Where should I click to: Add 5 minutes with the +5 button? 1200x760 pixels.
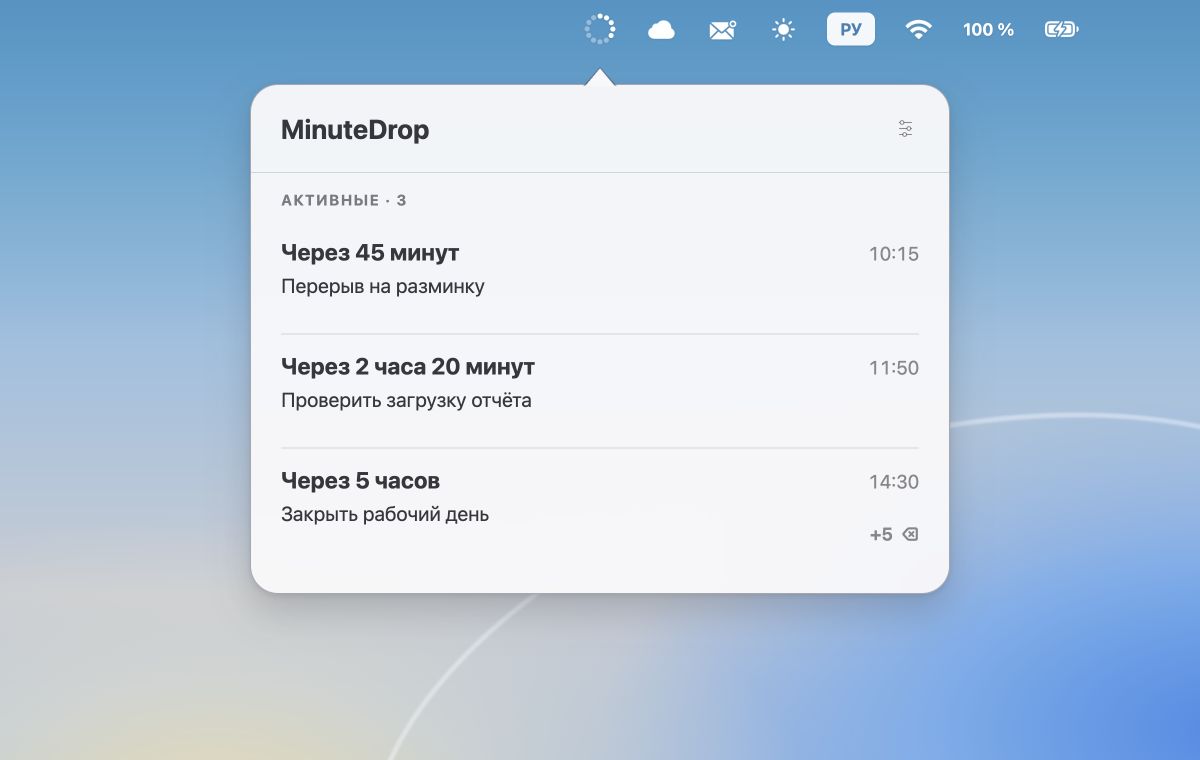(881, 535)
